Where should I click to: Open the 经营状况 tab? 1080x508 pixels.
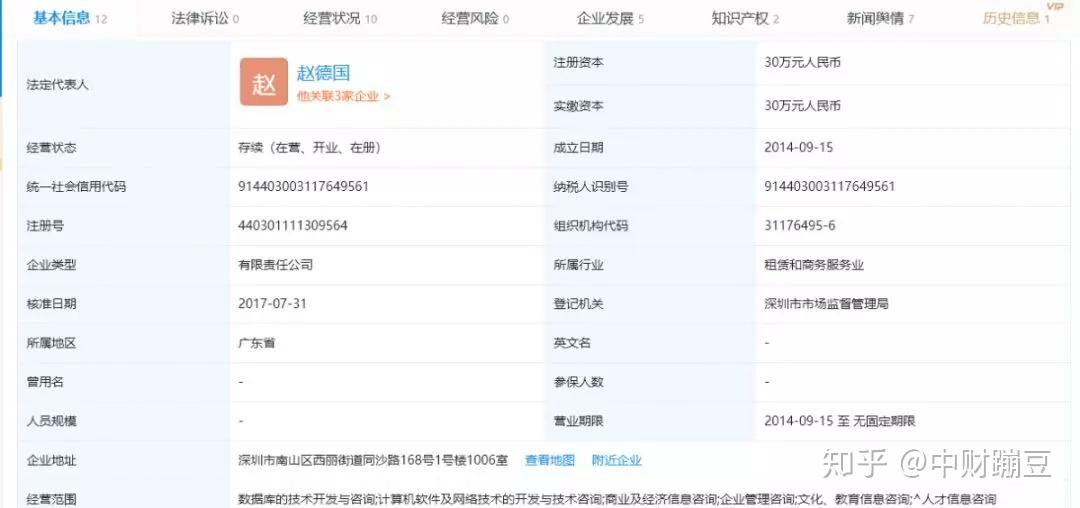(x=340, y=19)
